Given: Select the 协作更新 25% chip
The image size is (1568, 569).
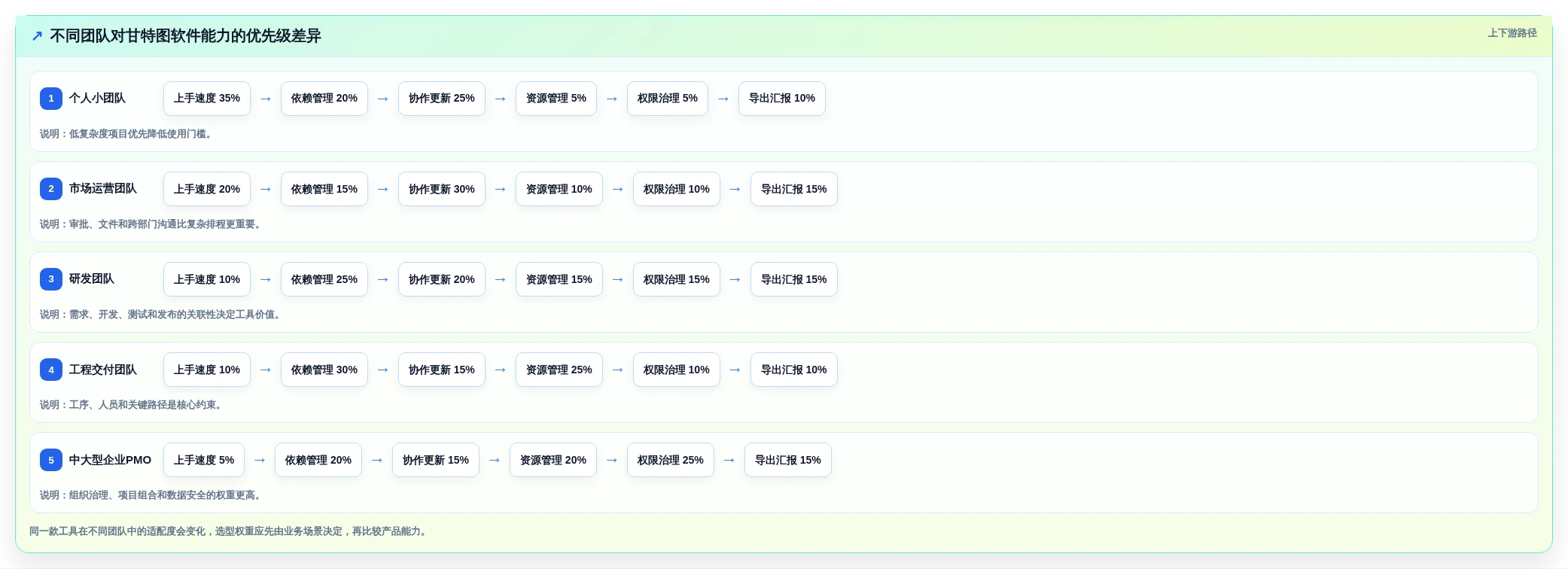Looking at the screenshot, I should pyautogui.click(x=442, y=99).
